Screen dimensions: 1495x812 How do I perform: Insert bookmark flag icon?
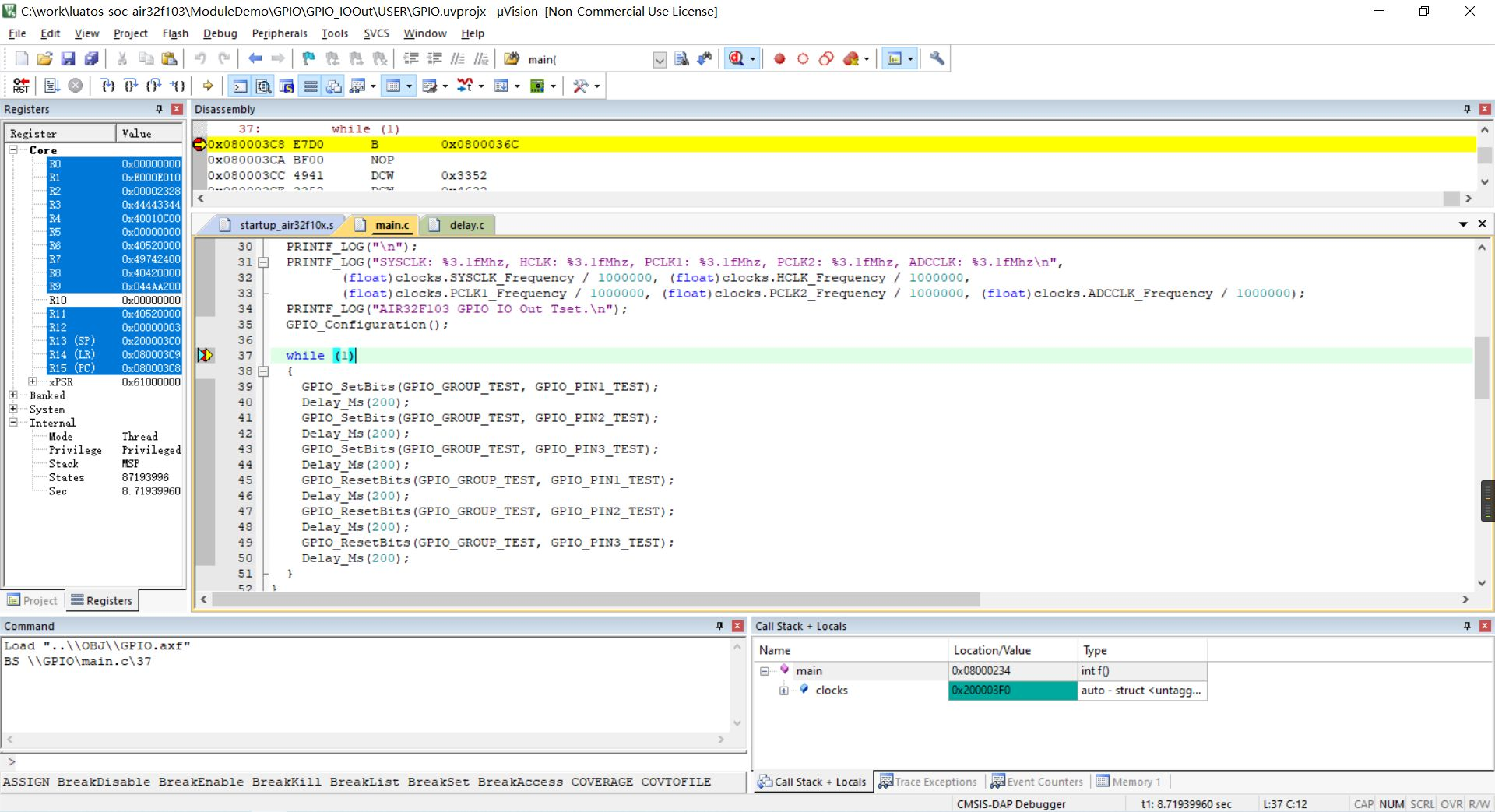pyautogui.click(x=309, y=58)
